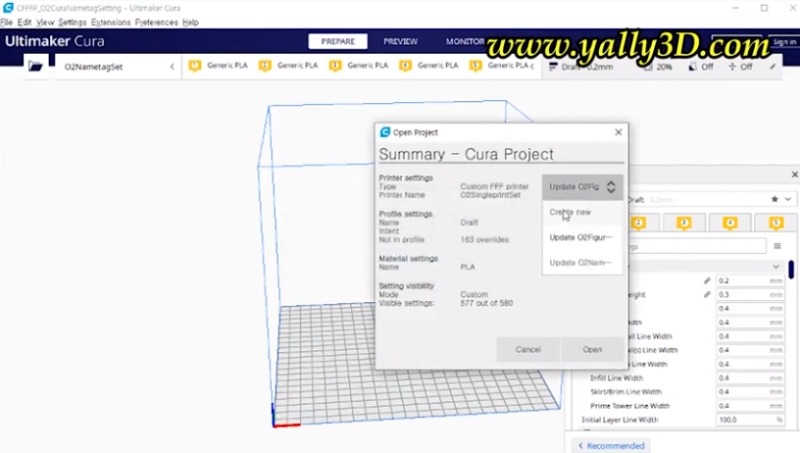
Task: Click the Recommended button
Action: click(x=611, y=446)
